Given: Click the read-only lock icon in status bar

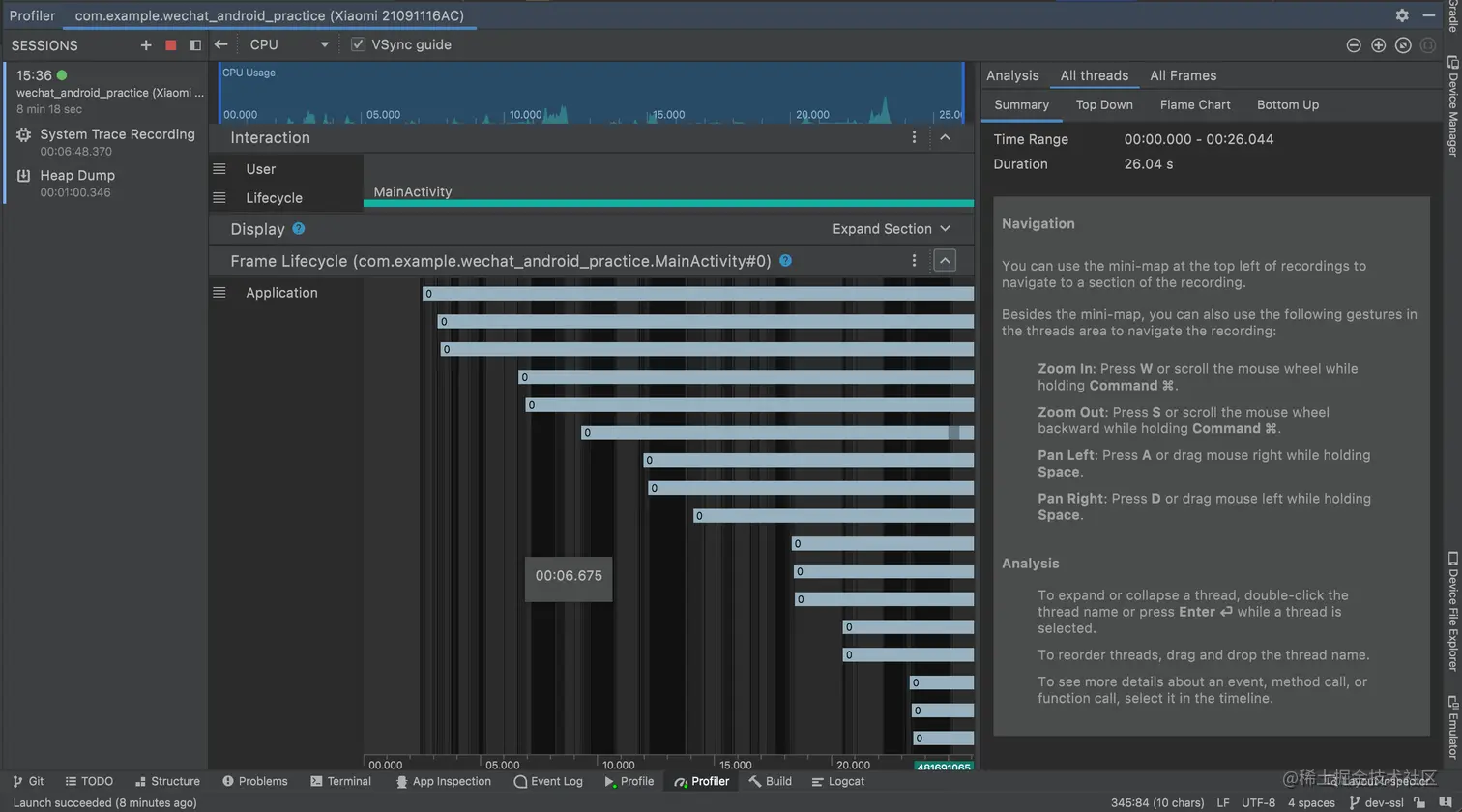Looking at the screenshot, I should [1420, 802].
